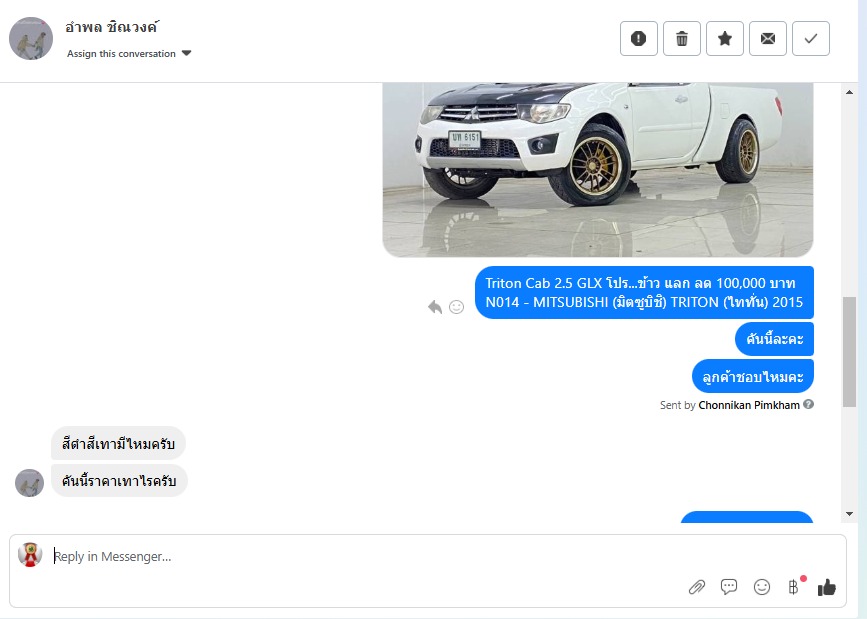
Task: Select the message ลูกค้าชอบไหมคะ
Action: 753,377
